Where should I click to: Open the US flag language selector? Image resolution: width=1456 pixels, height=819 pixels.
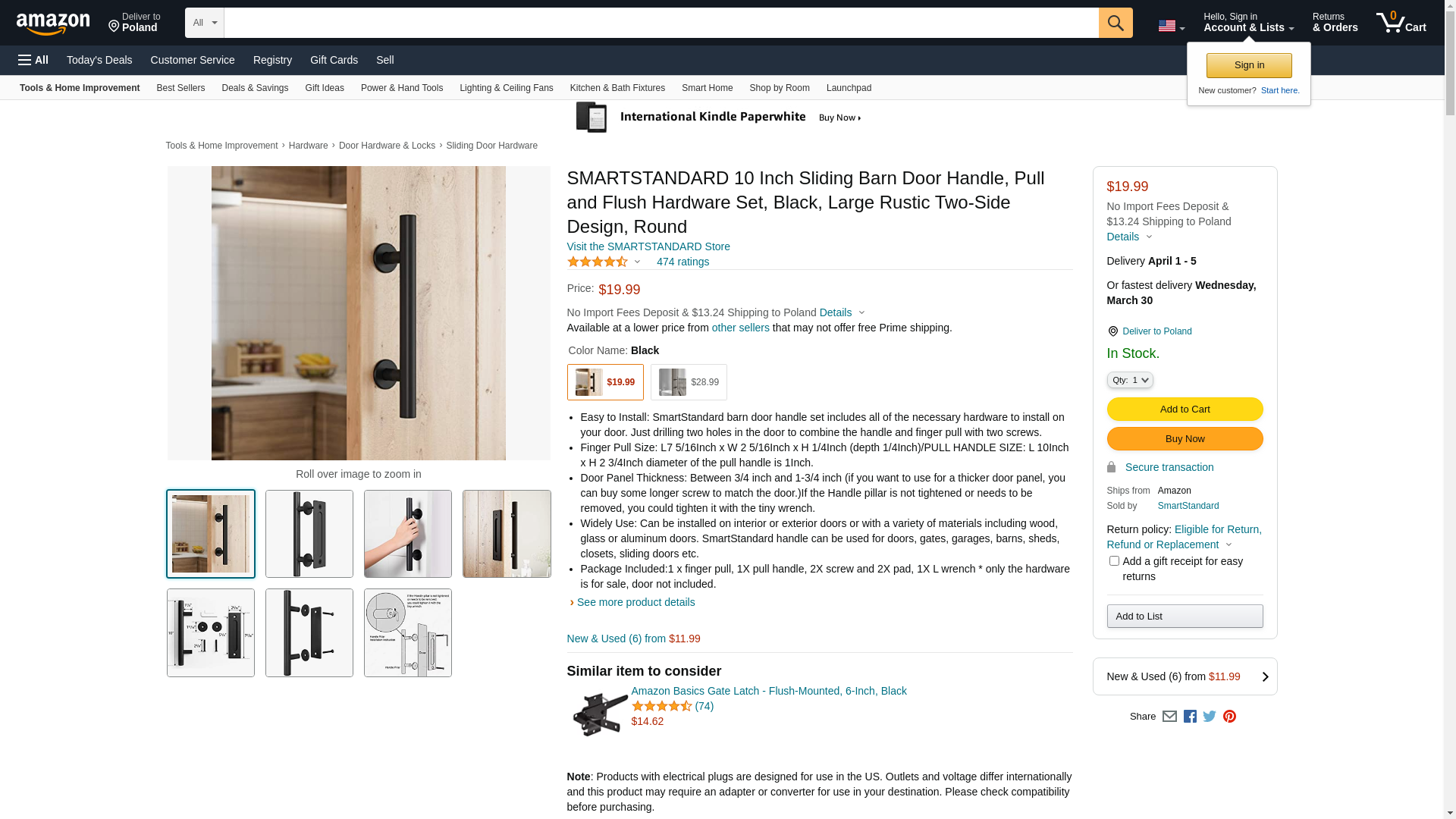click(1171, 26)
